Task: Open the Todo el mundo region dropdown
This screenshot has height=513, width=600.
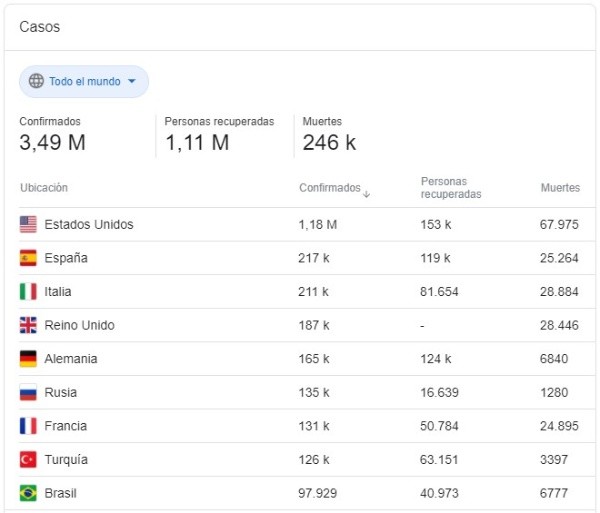Action: pyautogui.click(x=84, y=81)
